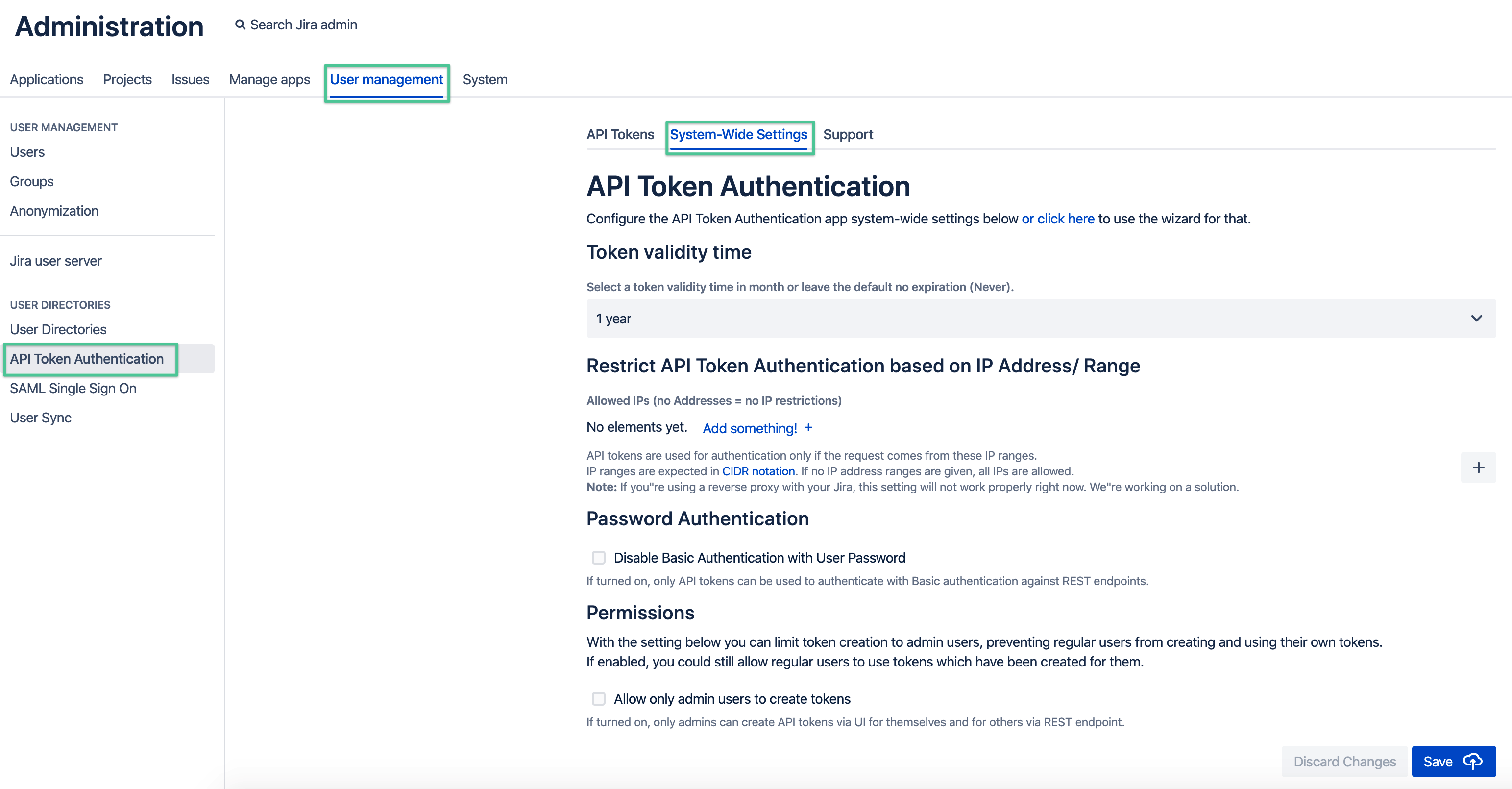
Task: Go to the Manage apps tab
Action: coord(269,79)
